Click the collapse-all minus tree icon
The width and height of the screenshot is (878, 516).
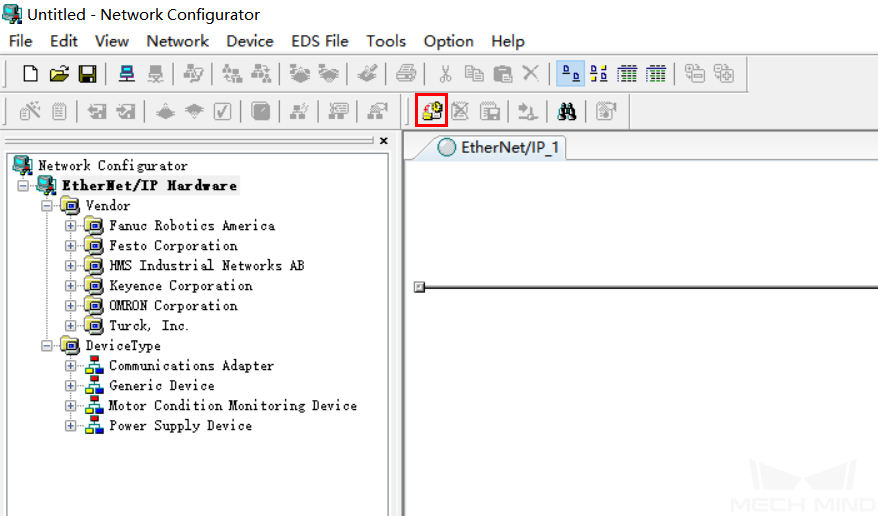[695, 73]
